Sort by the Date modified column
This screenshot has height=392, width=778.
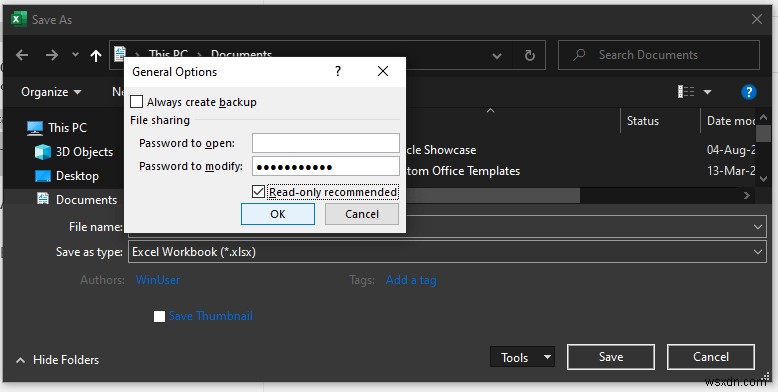730,121
